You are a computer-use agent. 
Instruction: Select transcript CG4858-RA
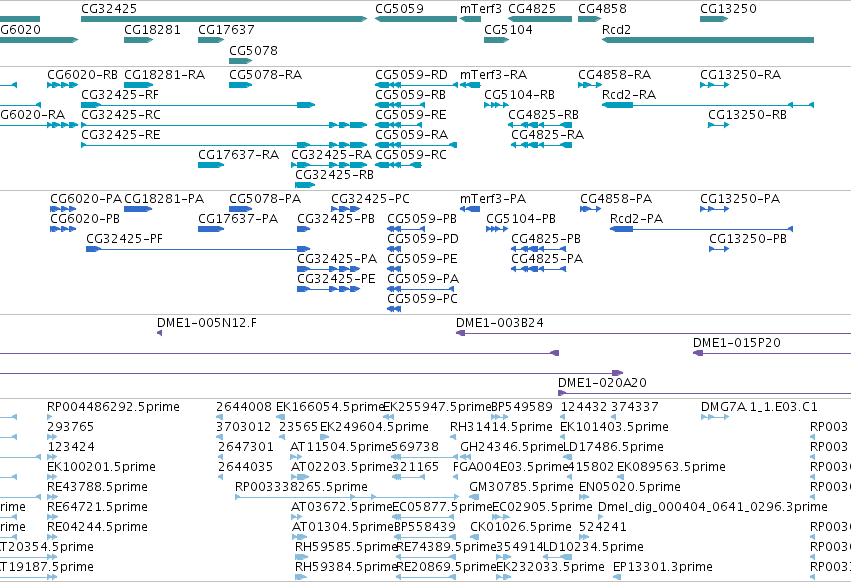click(614, 75)
